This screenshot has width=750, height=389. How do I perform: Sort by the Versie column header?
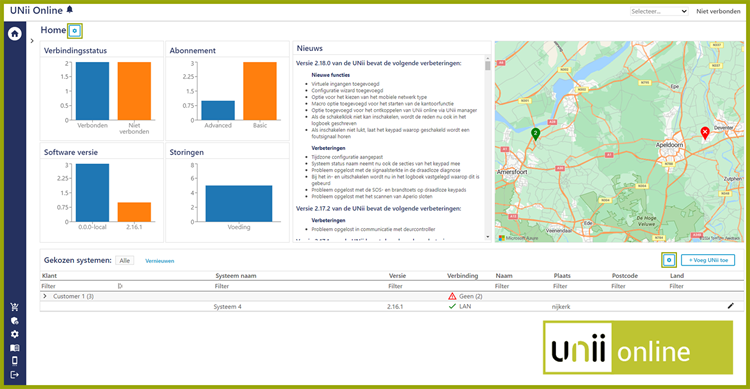(x=397, y=276)
